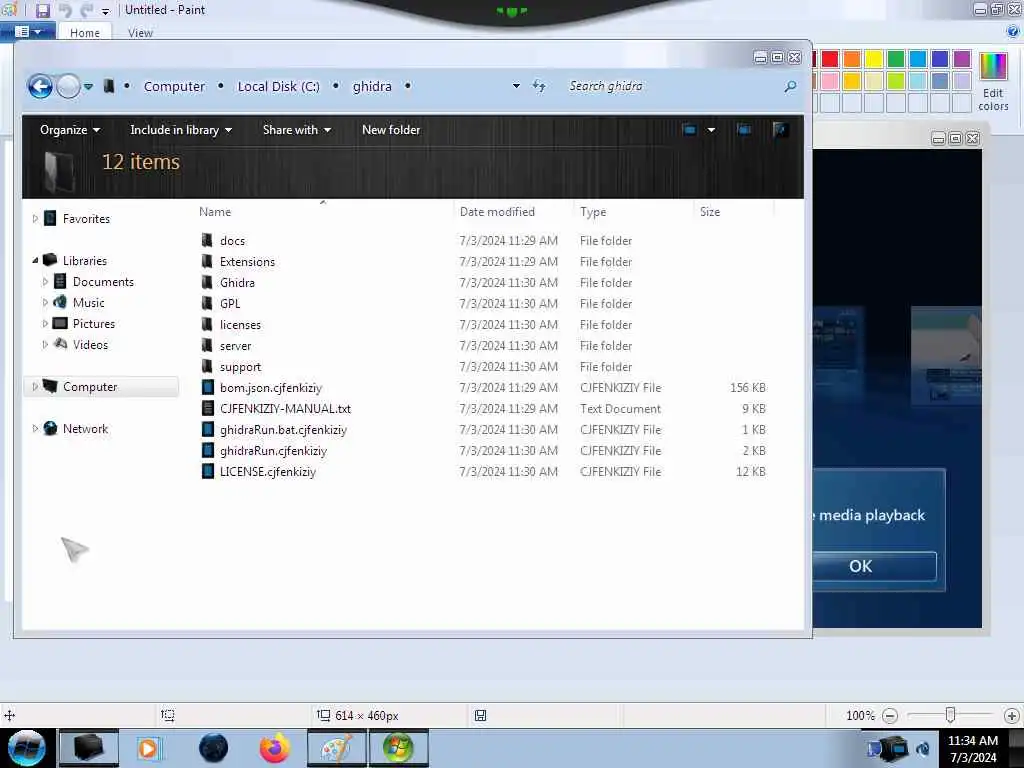Toggle the preview pane icon
Screen dimensions: 1024x768
[x=744, y=129]
